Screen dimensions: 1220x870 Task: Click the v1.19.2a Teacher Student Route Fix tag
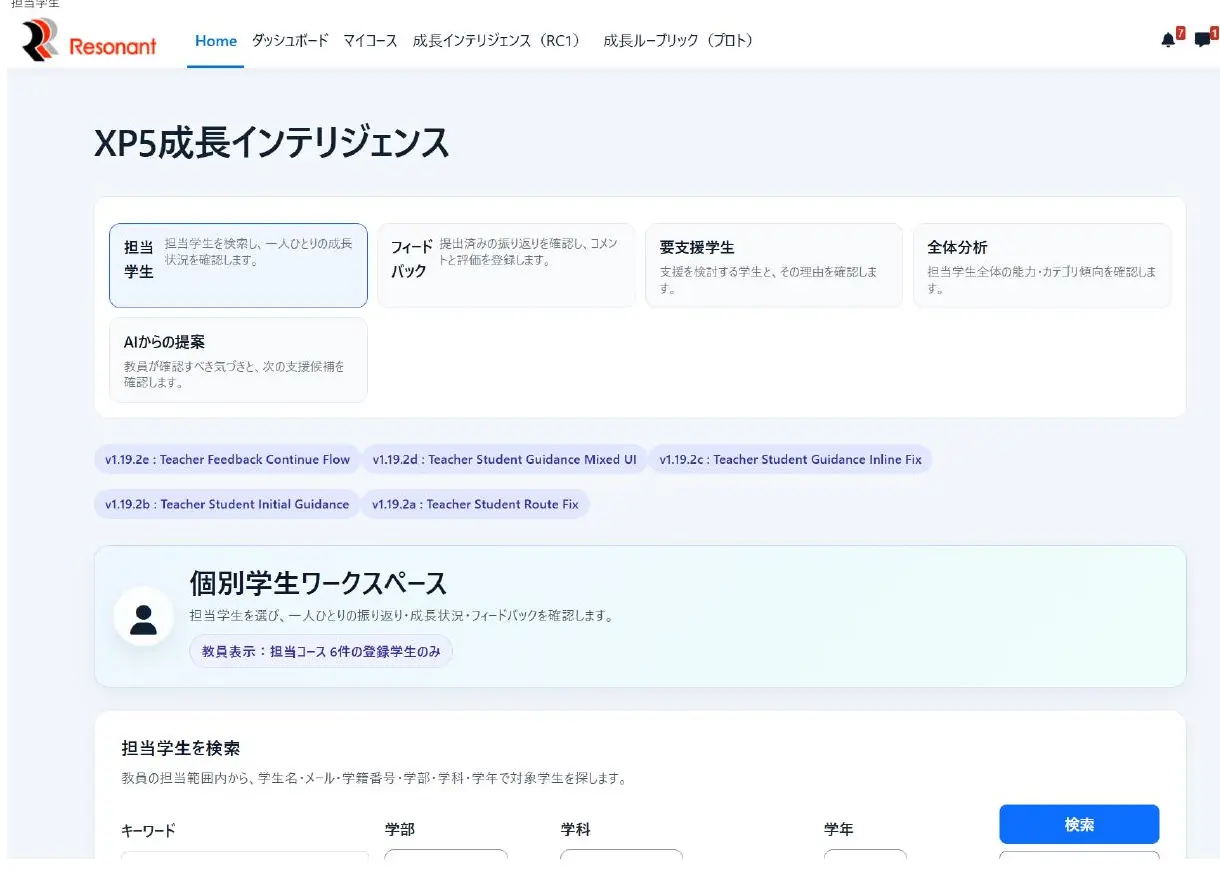(x=475, y=505)
